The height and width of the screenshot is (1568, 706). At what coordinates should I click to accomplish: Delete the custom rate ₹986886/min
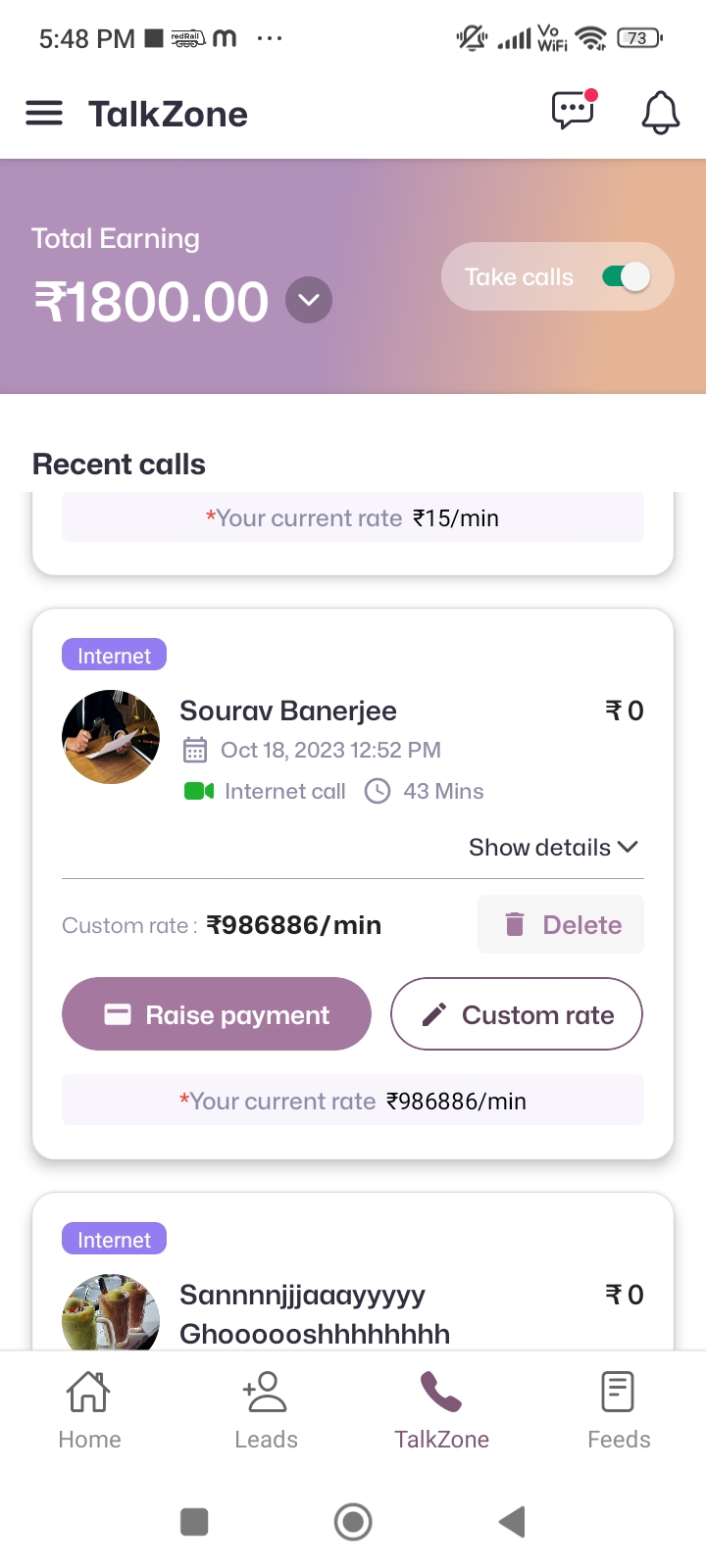coord(561,924)
